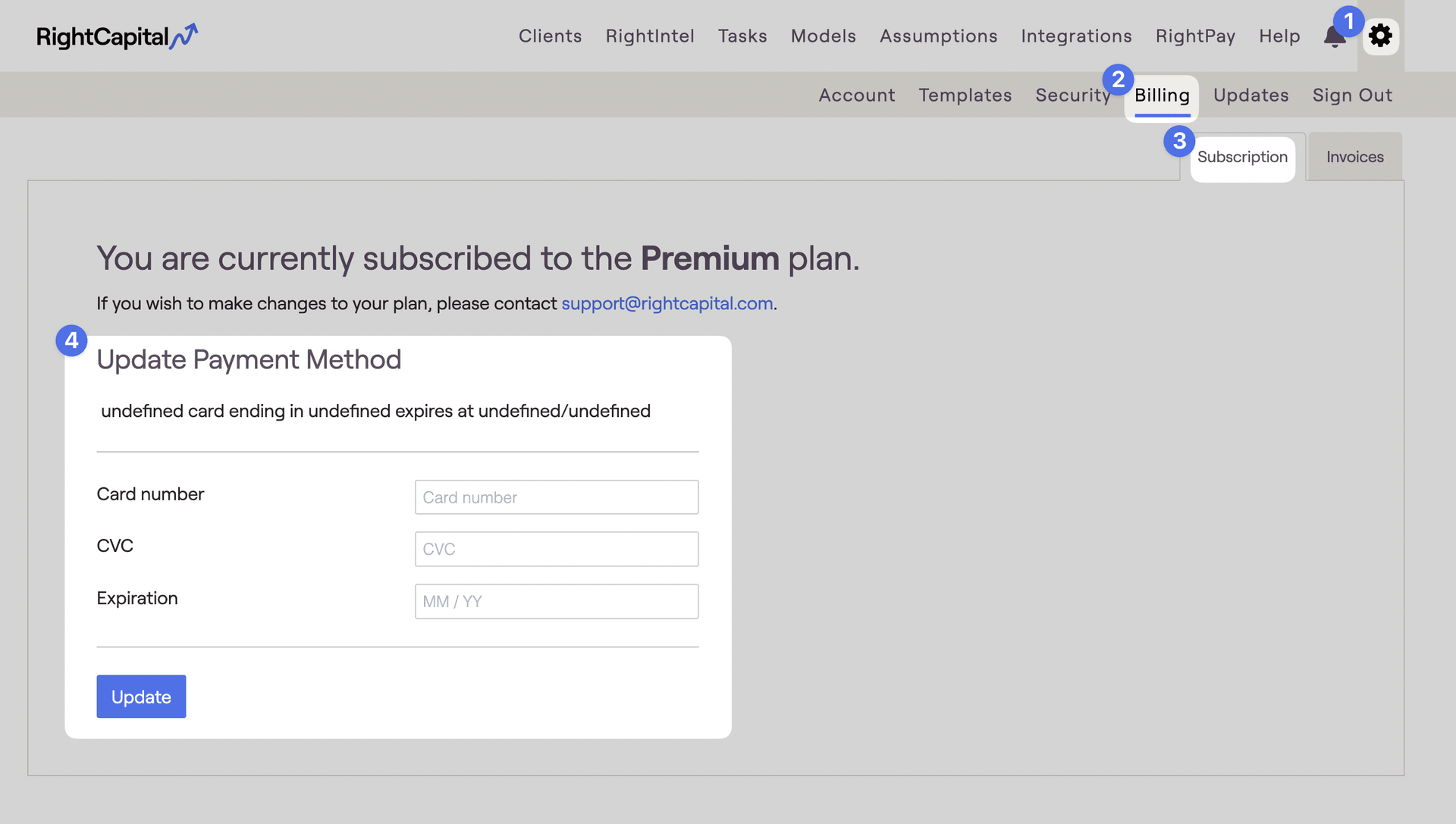1456x824 pixels.
Task: Open the Integrations page
Action: [x=1076, y=36]
